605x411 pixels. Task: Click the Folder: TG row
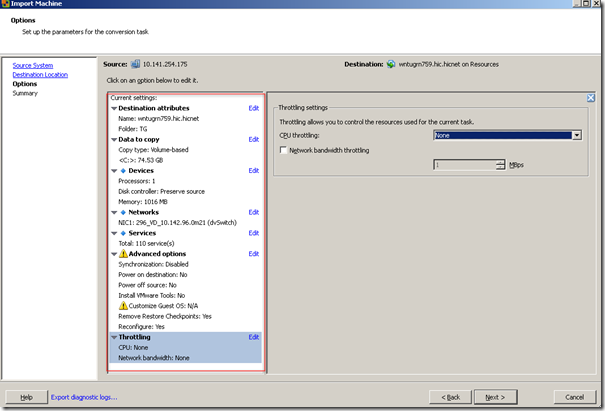click(133, 129)
